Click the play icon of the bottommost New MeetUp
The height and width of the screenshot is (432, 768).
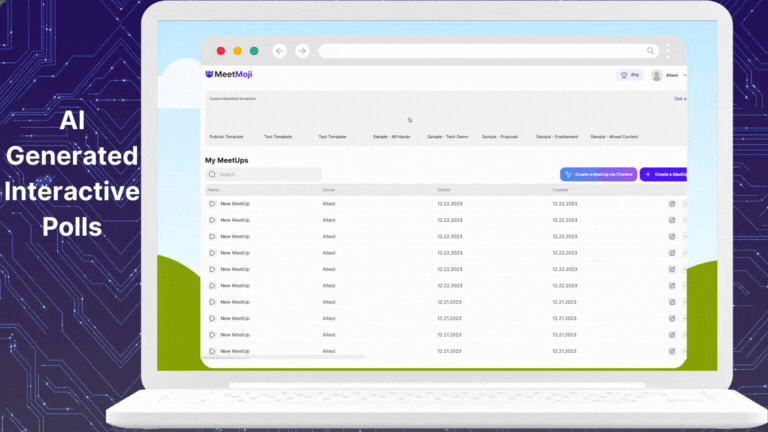pyautogui.click(x=212, y=351)
